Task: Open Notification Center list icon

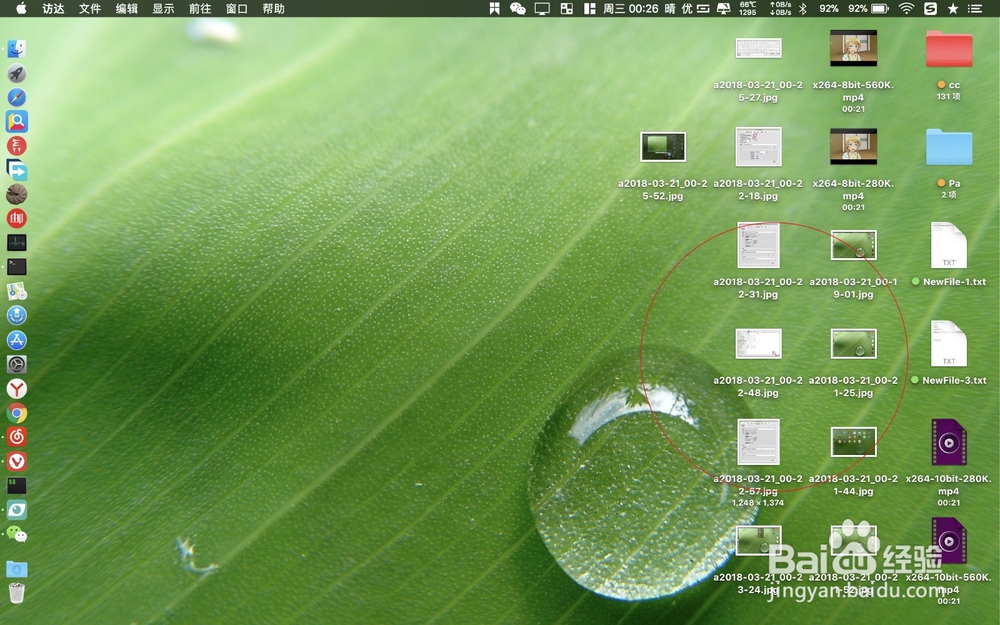Action: point(974,8)
